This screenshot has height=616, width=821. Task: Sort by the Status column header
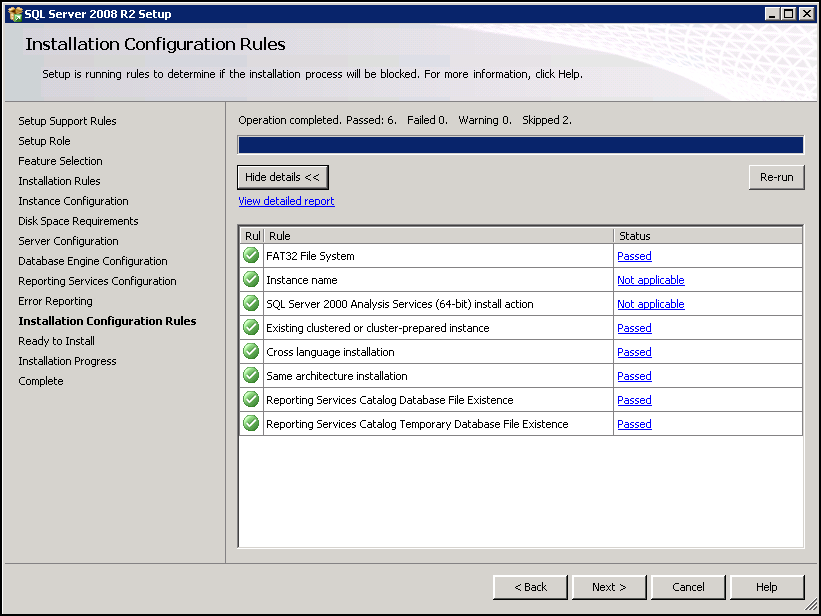(707, 236)
